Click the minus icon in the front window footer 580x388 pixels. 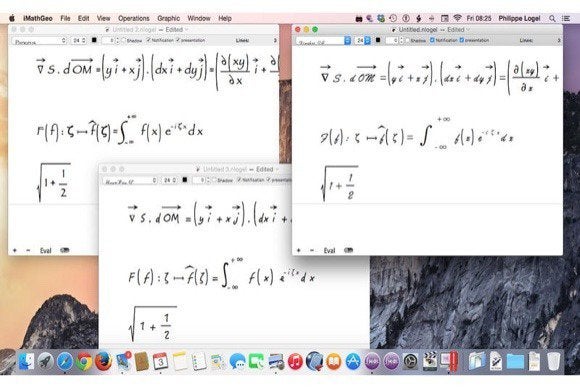pos(312,250)
